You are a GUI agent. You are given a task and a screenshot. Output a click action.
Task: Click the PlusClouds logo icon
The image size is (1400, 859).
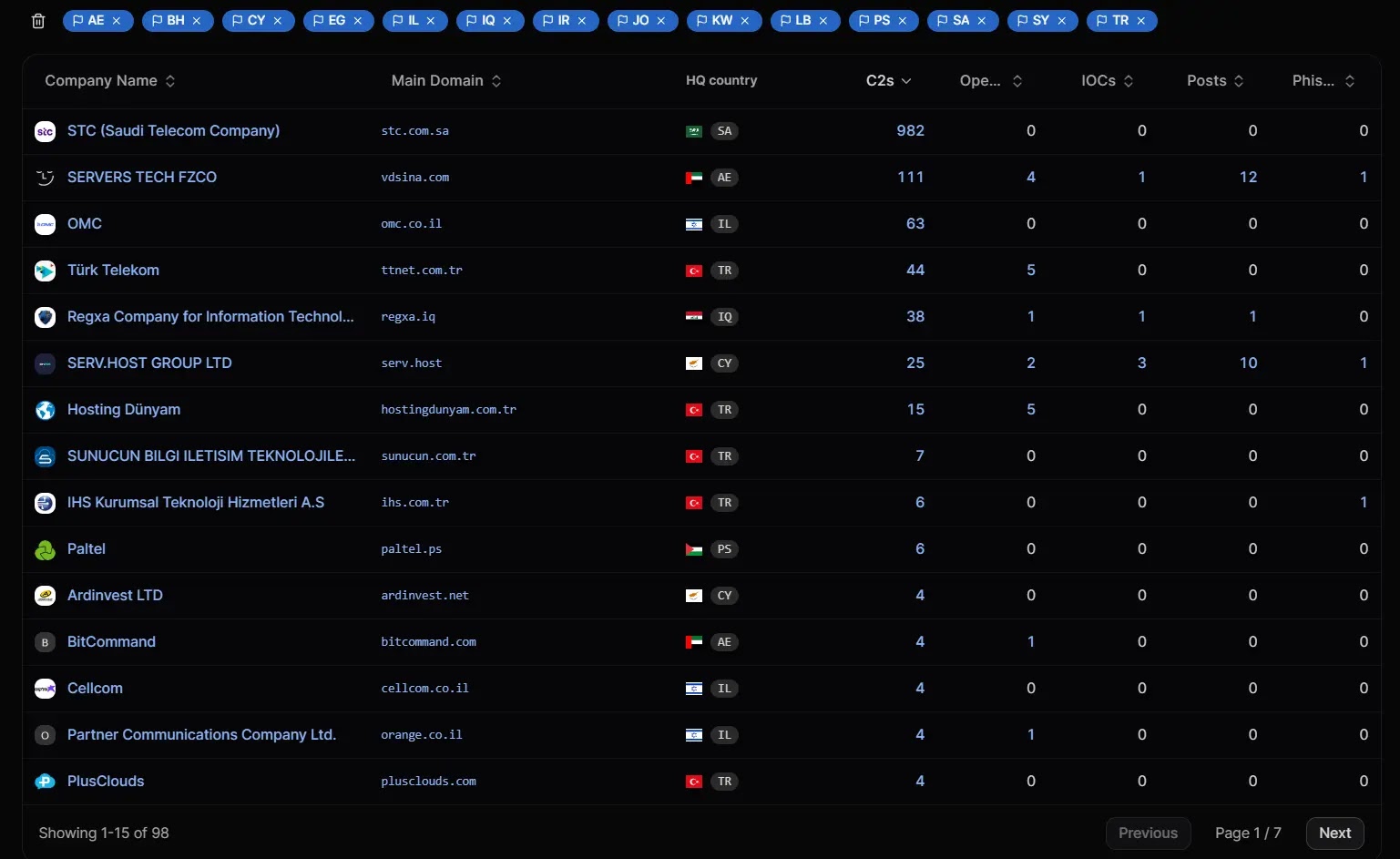pyautogui.click(x=45, y=782)
